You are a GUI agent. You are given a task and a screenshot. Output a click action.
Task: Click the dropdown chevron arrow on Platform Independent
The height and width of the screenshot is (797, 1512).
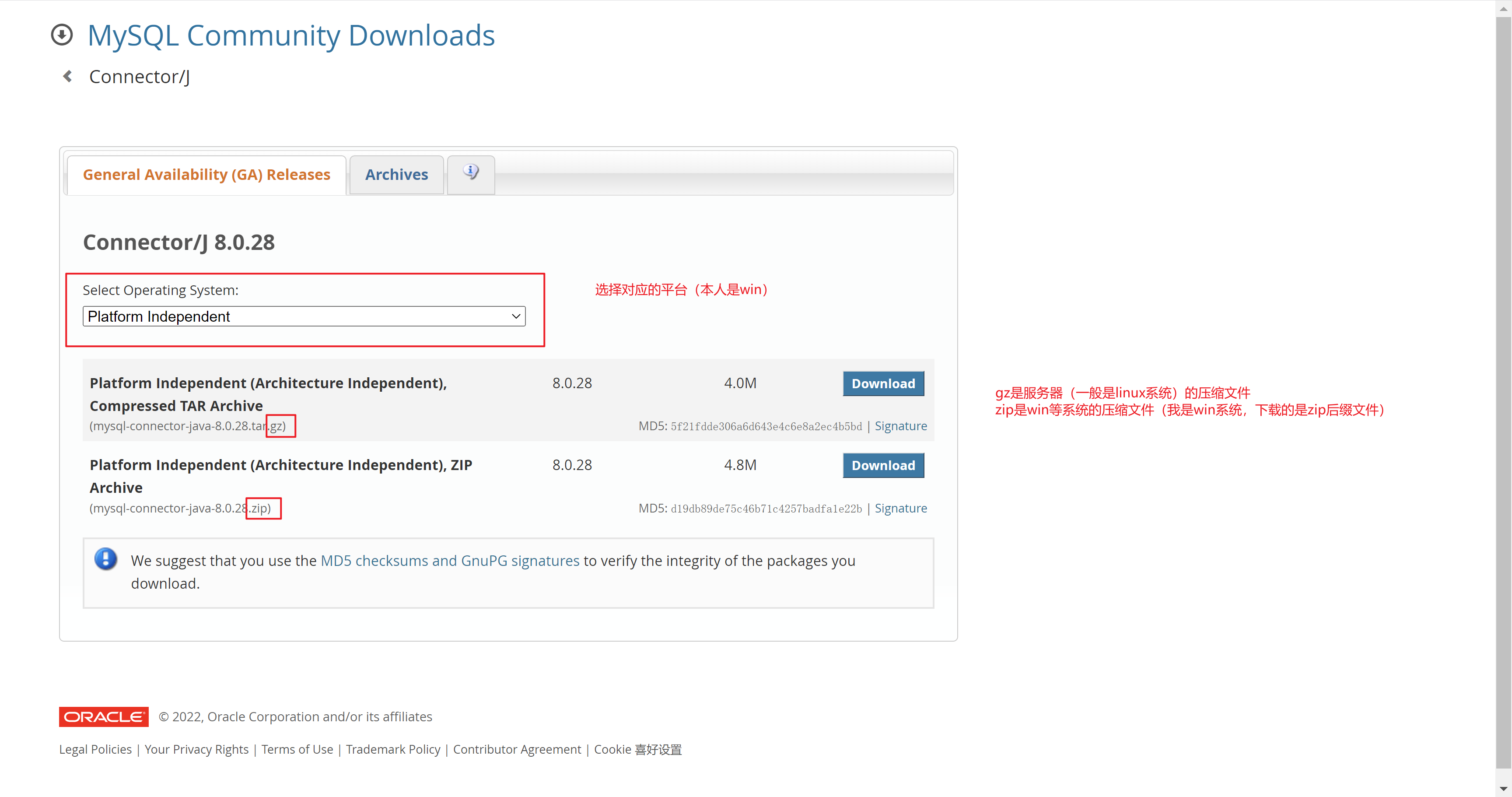pyautogui.click(x=516, y=316)
